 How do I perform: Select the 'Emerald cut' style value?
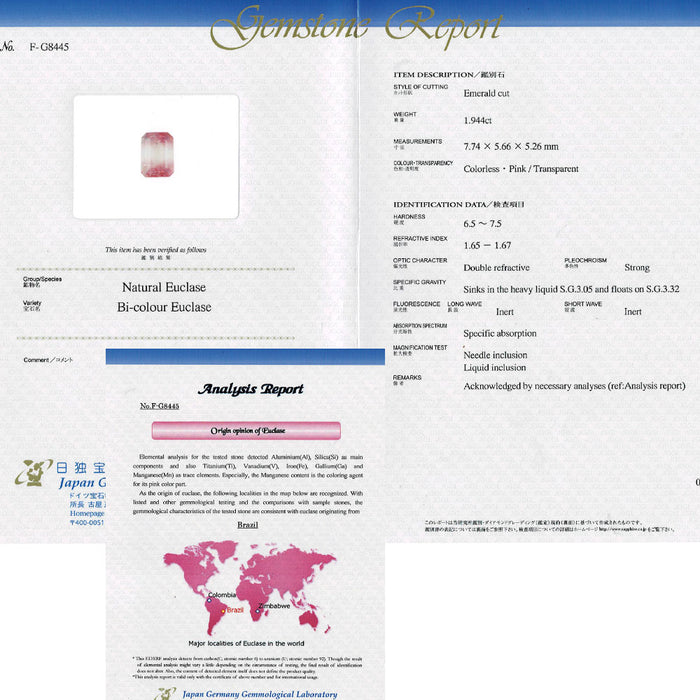click(x=489, y=94)
